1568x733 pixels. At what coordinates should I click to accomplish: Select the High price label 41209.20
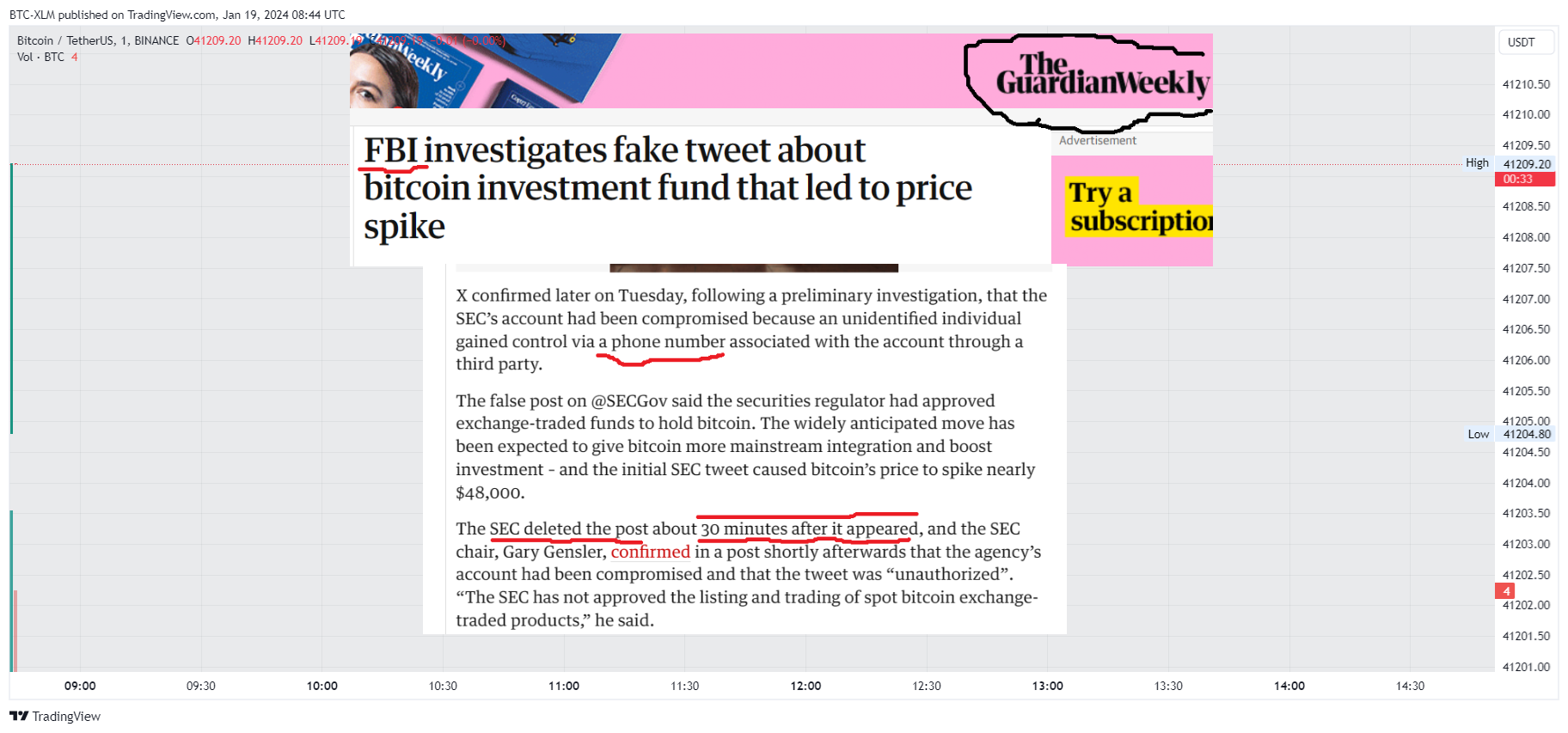tap(1525, 164)
